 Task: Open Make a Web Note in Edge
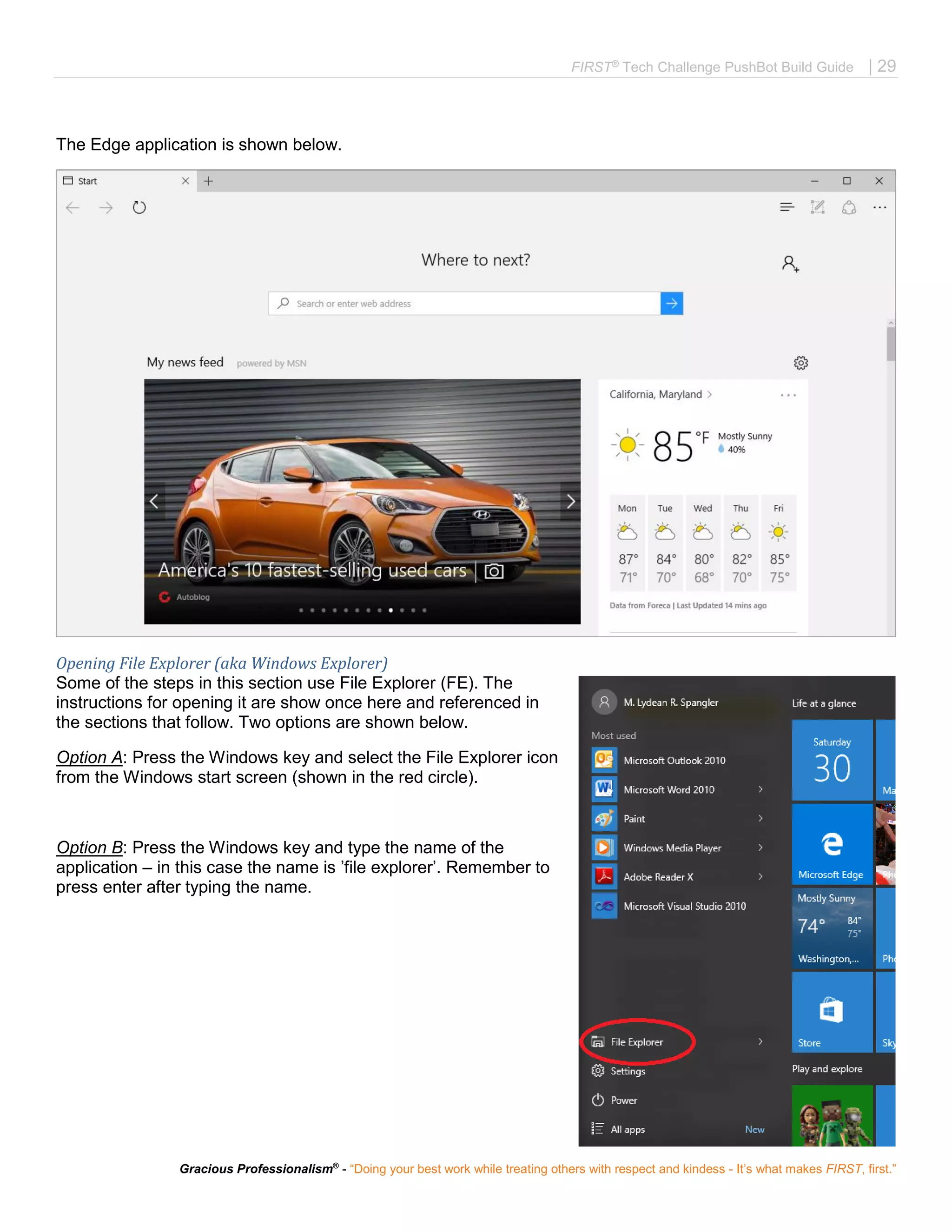point(817,208)
